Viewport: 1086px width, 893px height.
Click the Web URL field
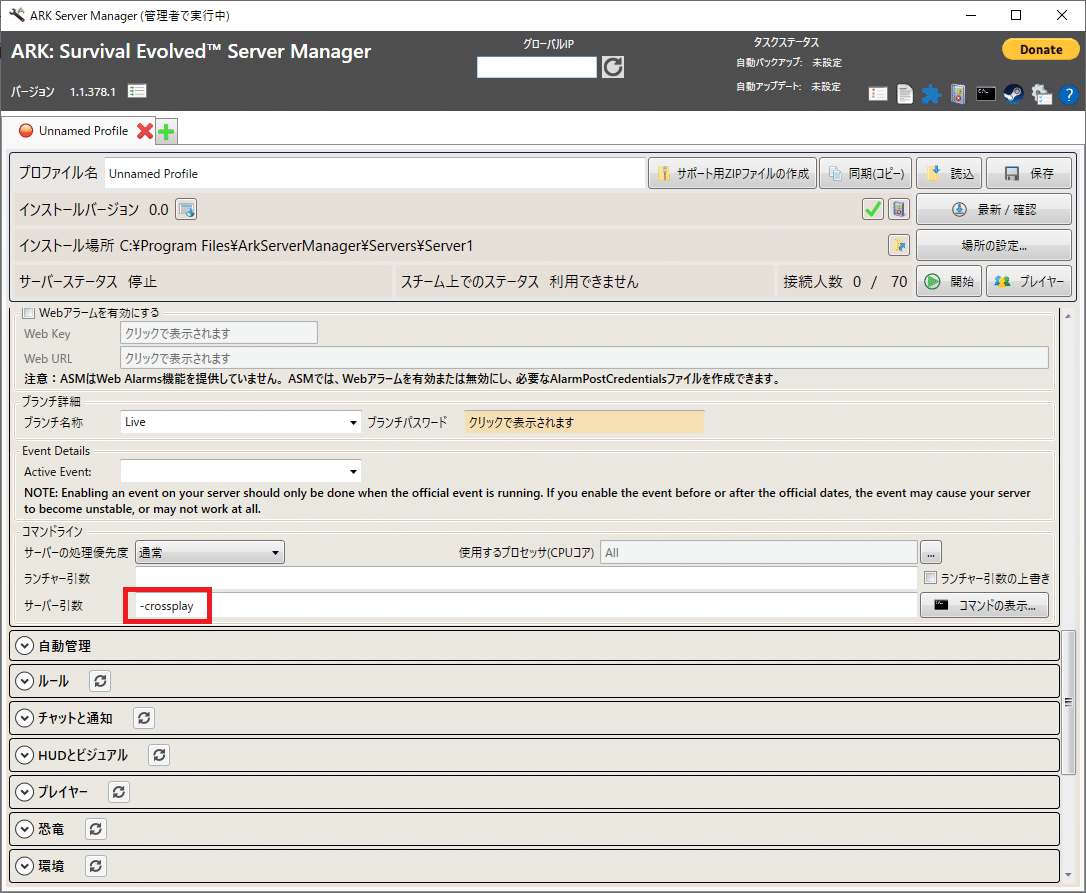pos(584,358)
